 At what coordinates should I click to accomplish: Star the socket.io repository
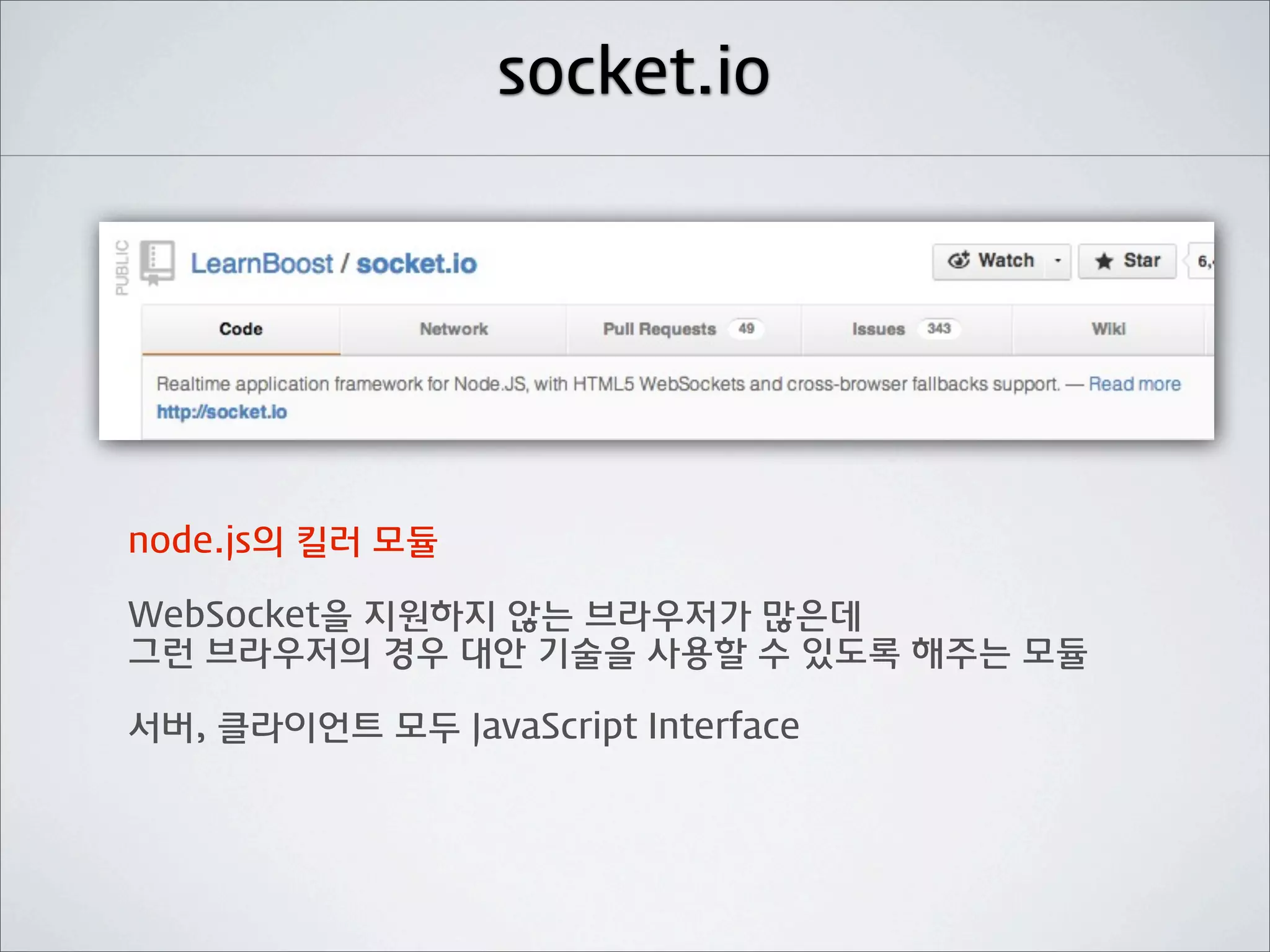click(1127, 261)
